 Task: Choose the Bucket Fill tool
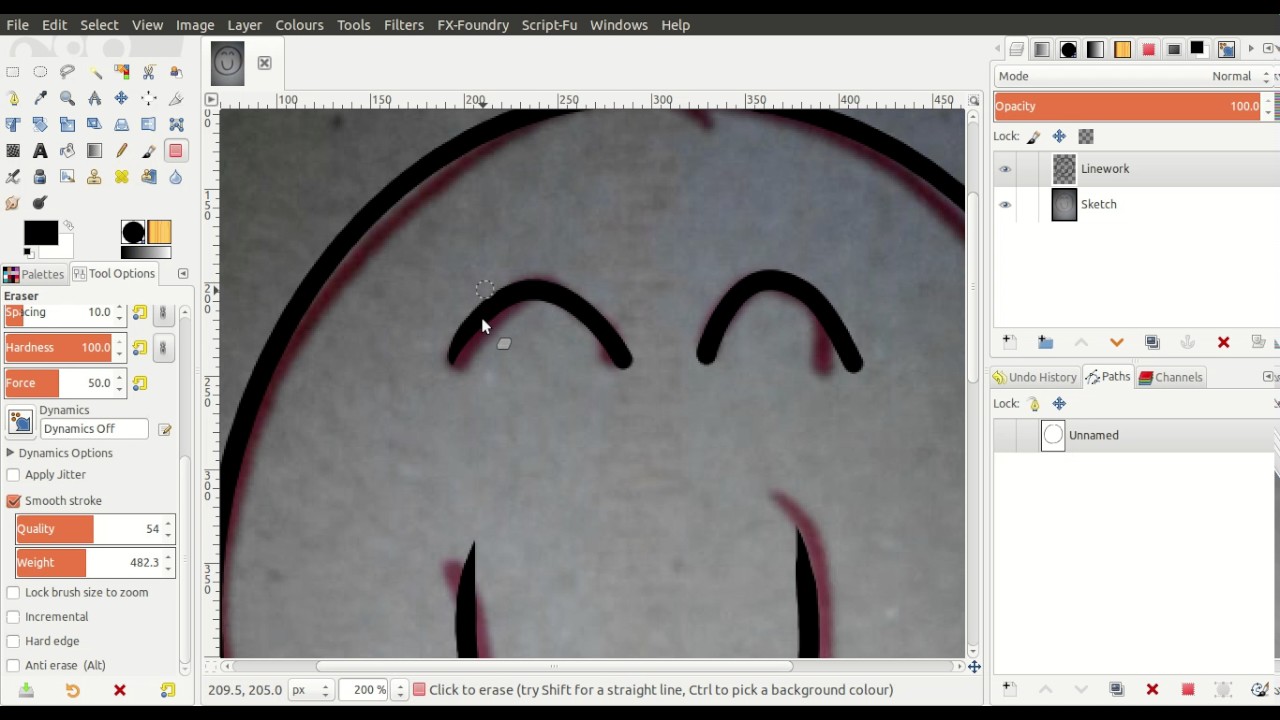67,151
